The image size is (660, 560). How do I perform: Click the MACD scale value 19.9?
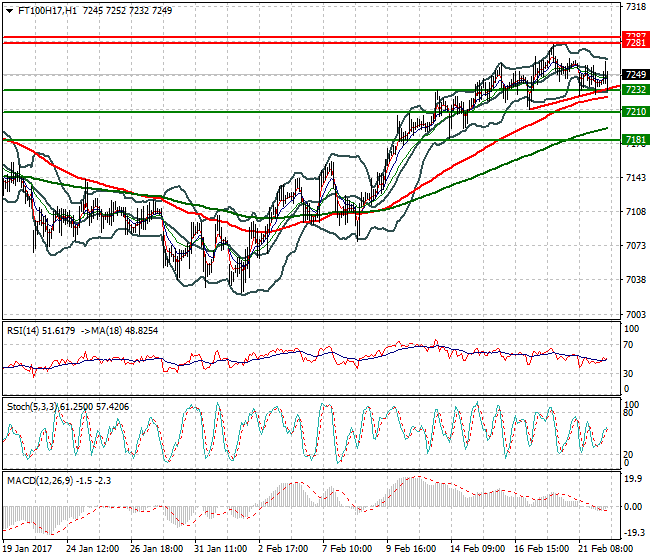point(633,479)
